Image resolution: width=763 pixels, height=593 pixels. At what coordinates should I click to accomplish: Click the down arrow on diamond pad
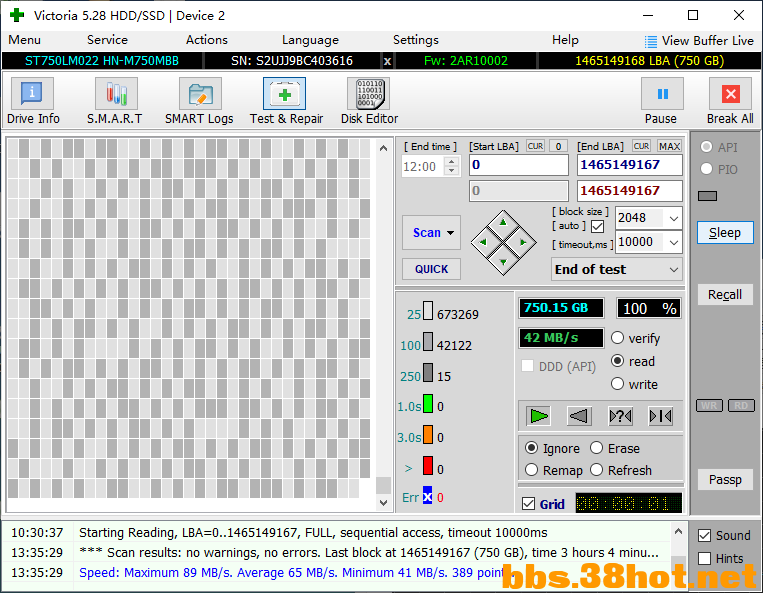(503, 262)
